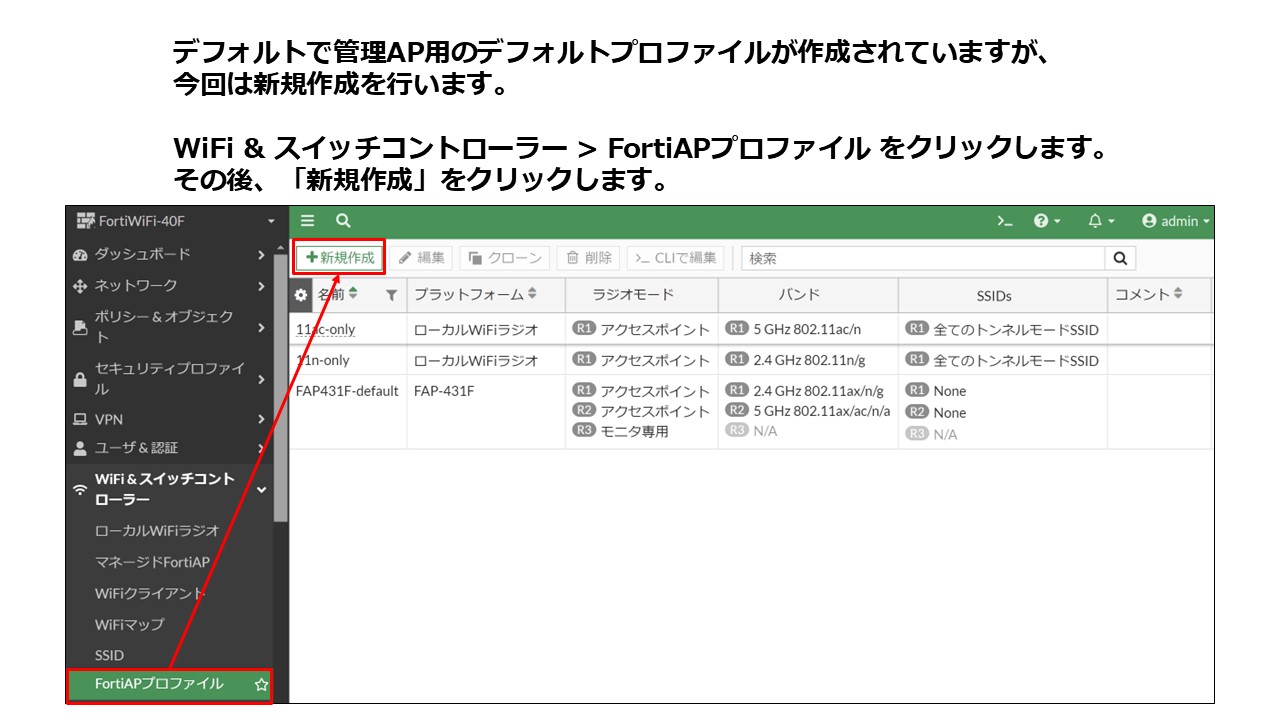Open WiFiマップ in the sidebar
Screen dimensions: 1280x720
(x=129, y=624)
